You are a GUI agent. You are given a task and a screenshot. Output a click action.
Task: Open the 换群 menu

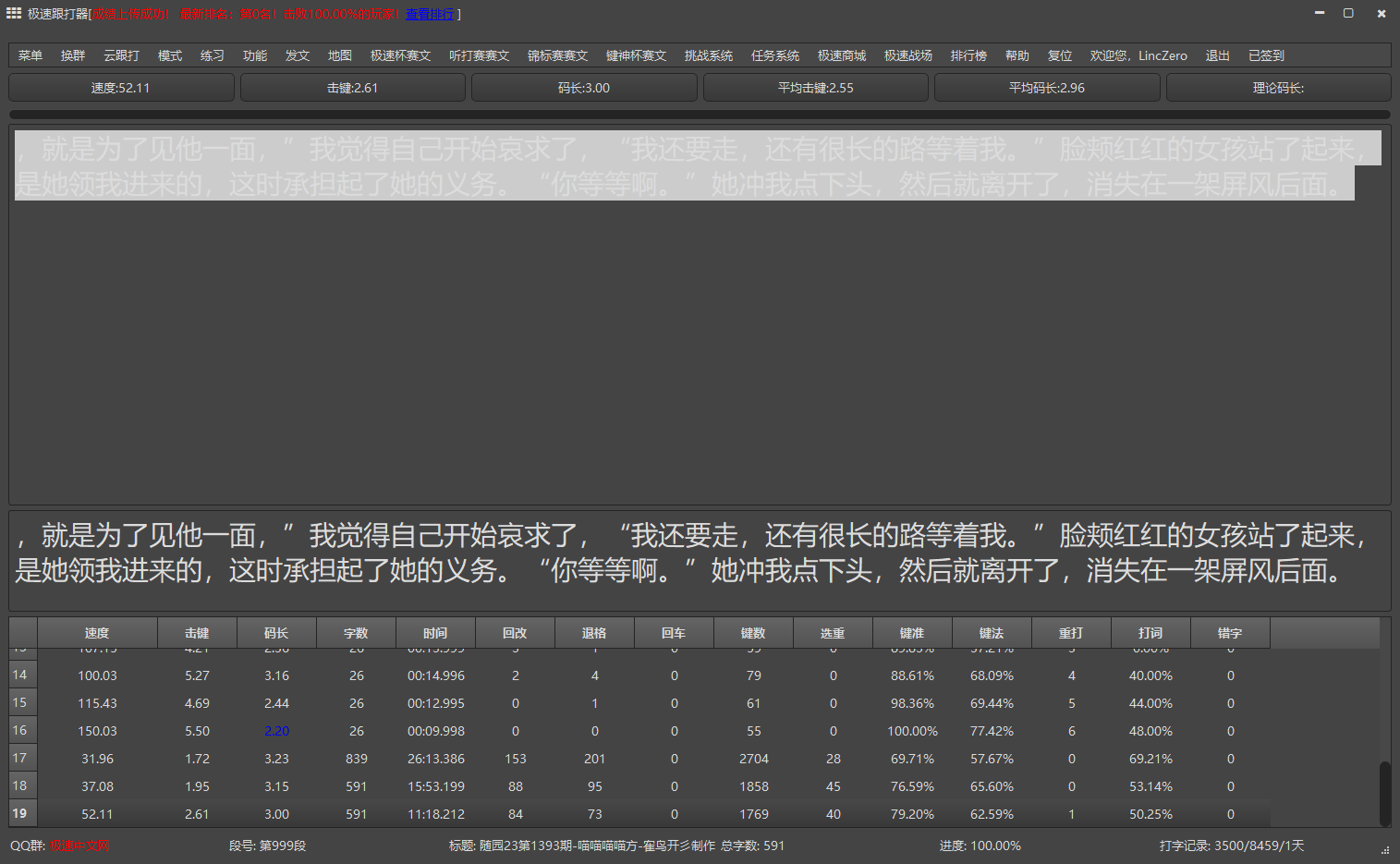pyautogui.click(x=73, y=55)
